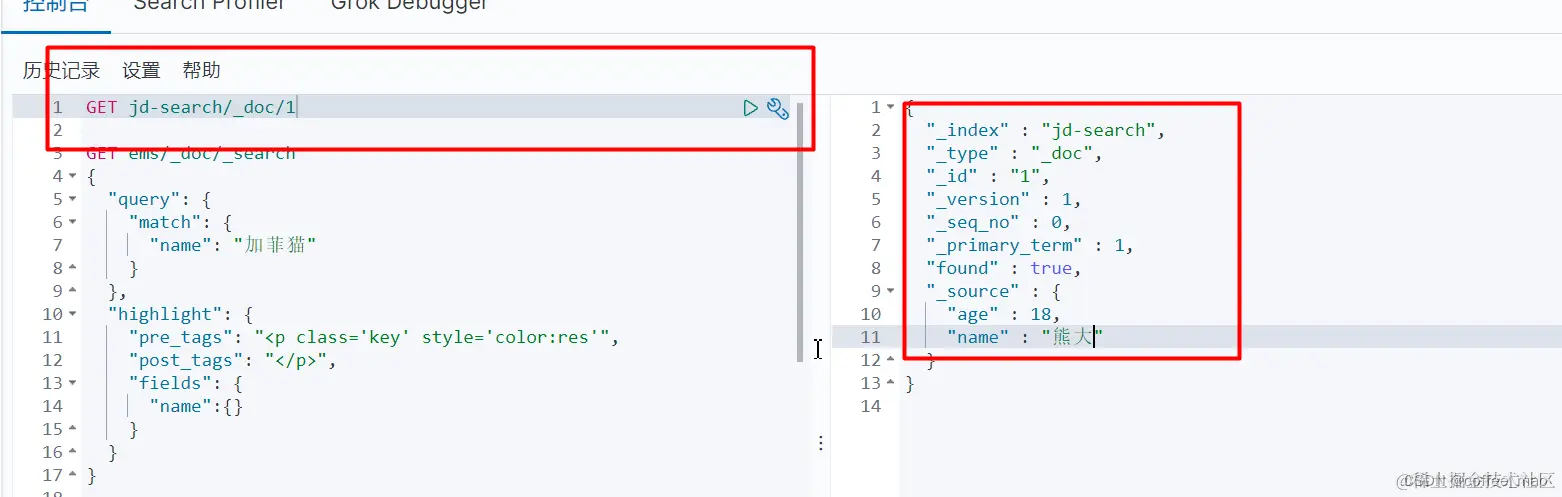
Task: Click the "_id" : "1" response line
Action: pos(987,177)
